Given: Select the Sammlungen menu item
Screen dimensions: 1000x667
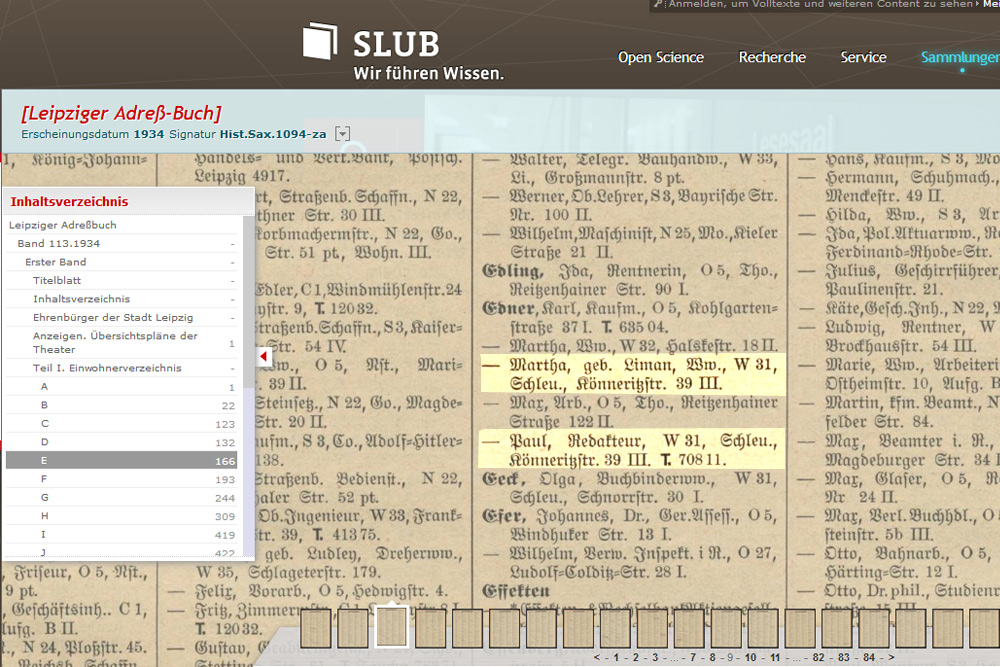Looking at the screenshot, I should tap(959, 57).
